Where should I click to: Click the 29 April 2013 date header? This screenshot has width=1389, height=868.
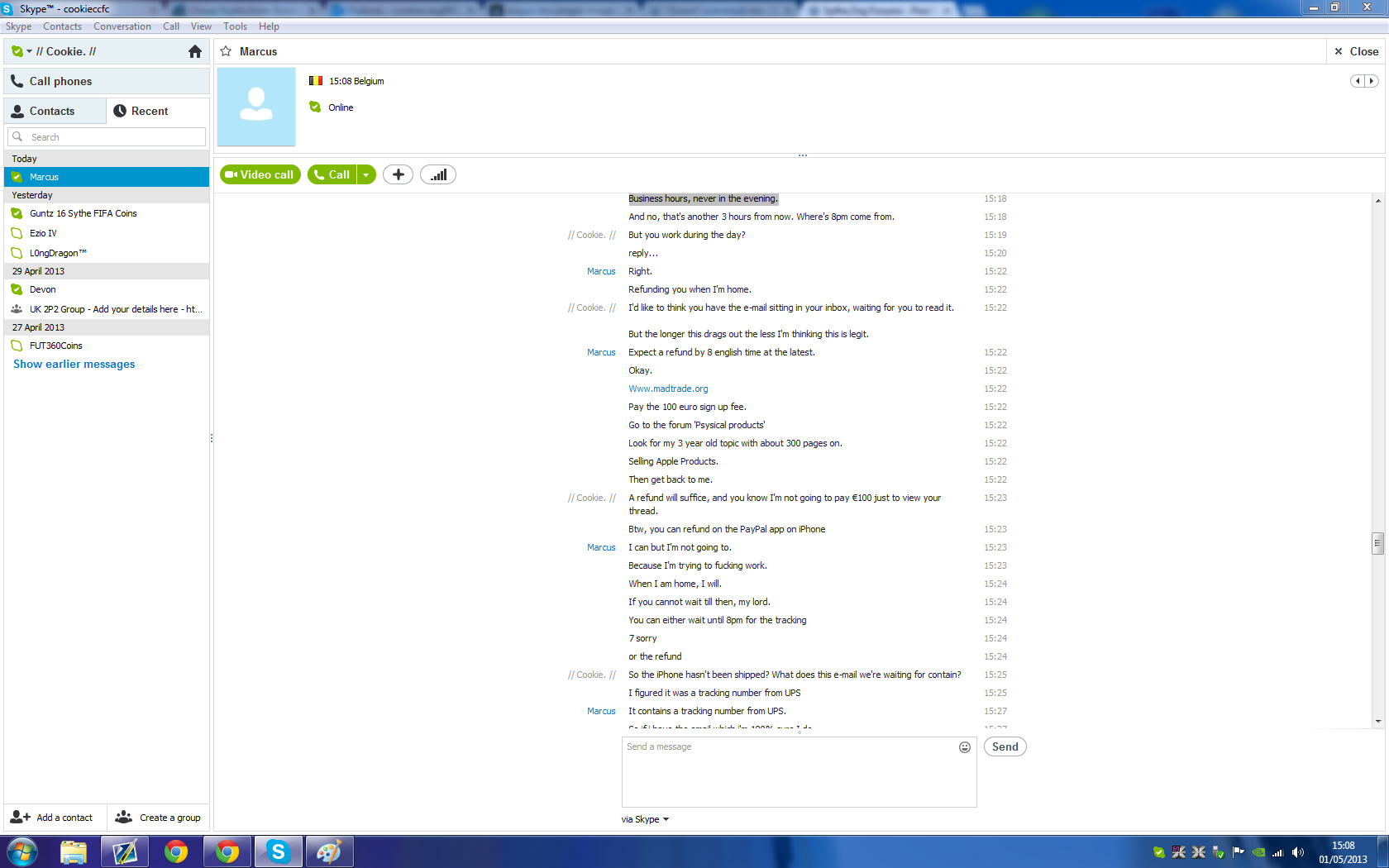107,271
